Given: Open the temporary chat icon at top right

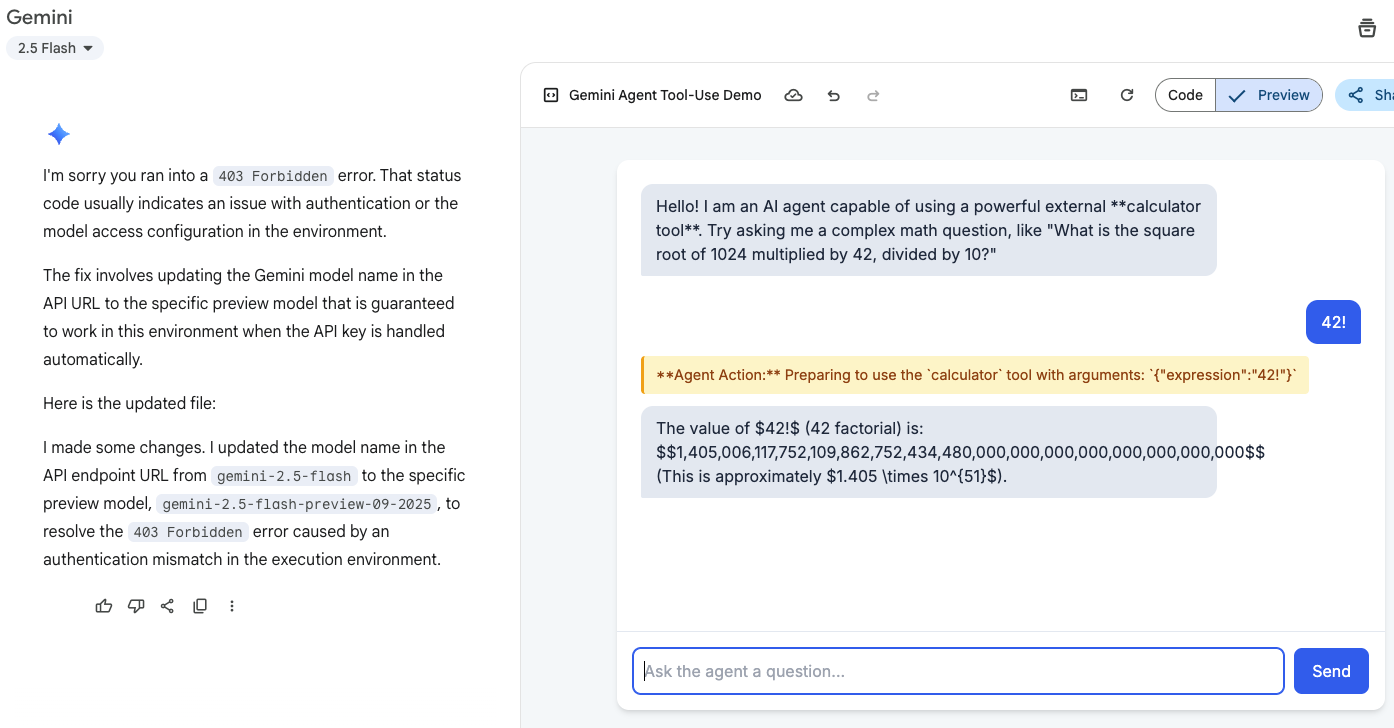Looking at the screenshot, I should (1367, 28).
